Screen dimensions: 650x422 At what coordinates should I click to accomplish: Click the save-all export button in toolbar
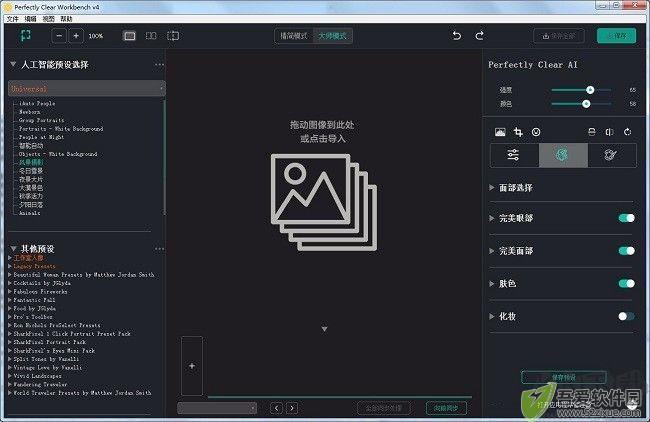coord(559,36)
